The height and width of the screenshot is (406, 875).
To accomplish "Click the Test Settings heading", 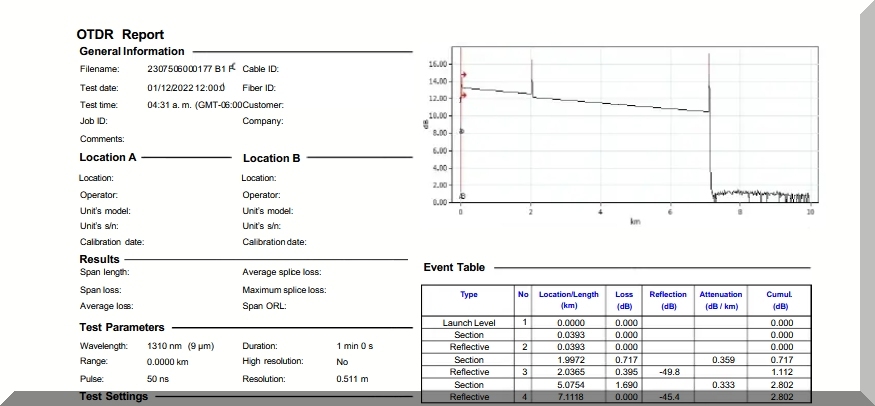I will [114, 397].
